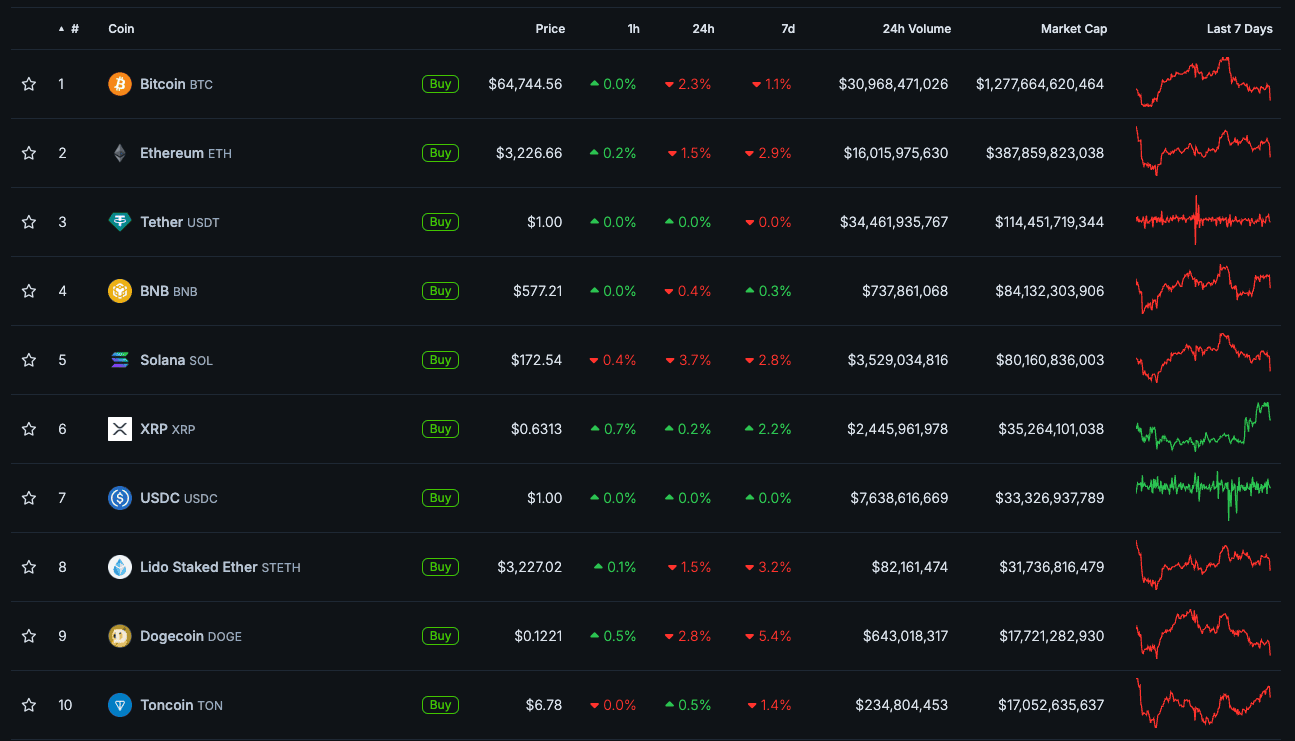Click Buy in the Tether row

click(440, 222)
